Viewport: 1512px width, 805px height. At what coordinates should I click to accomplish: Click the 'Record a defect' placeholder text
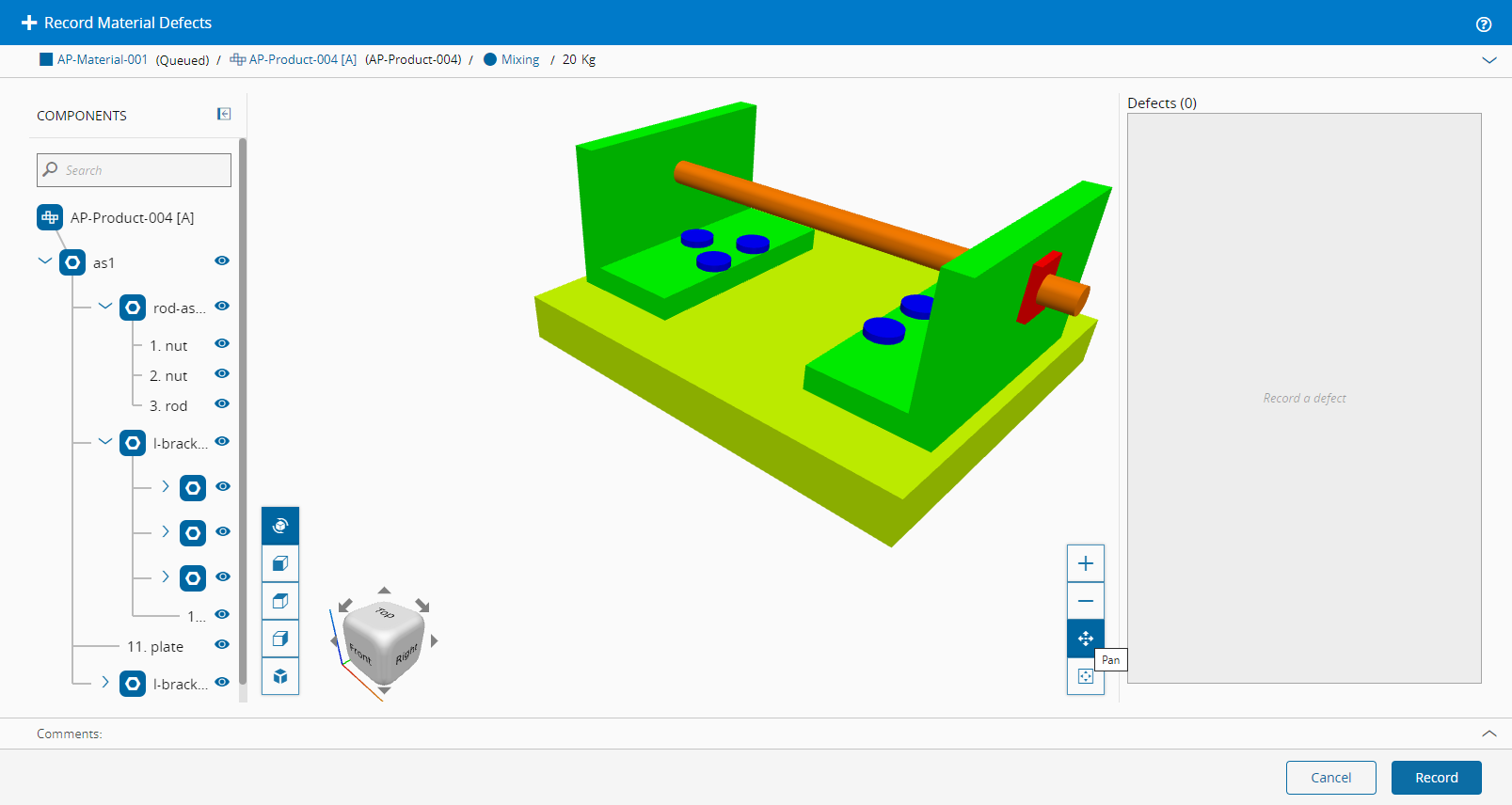coord(1304,399)
